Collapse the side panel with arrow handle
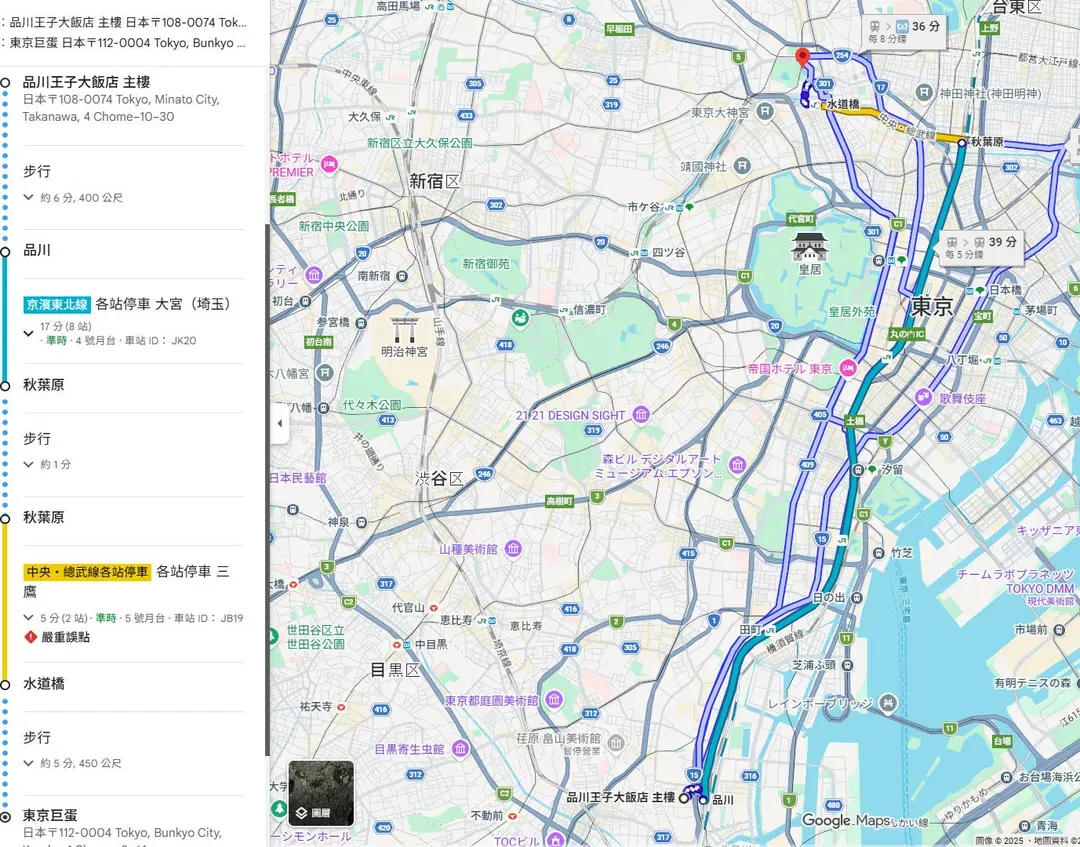 pyautogui.click(x=279, y=423)
